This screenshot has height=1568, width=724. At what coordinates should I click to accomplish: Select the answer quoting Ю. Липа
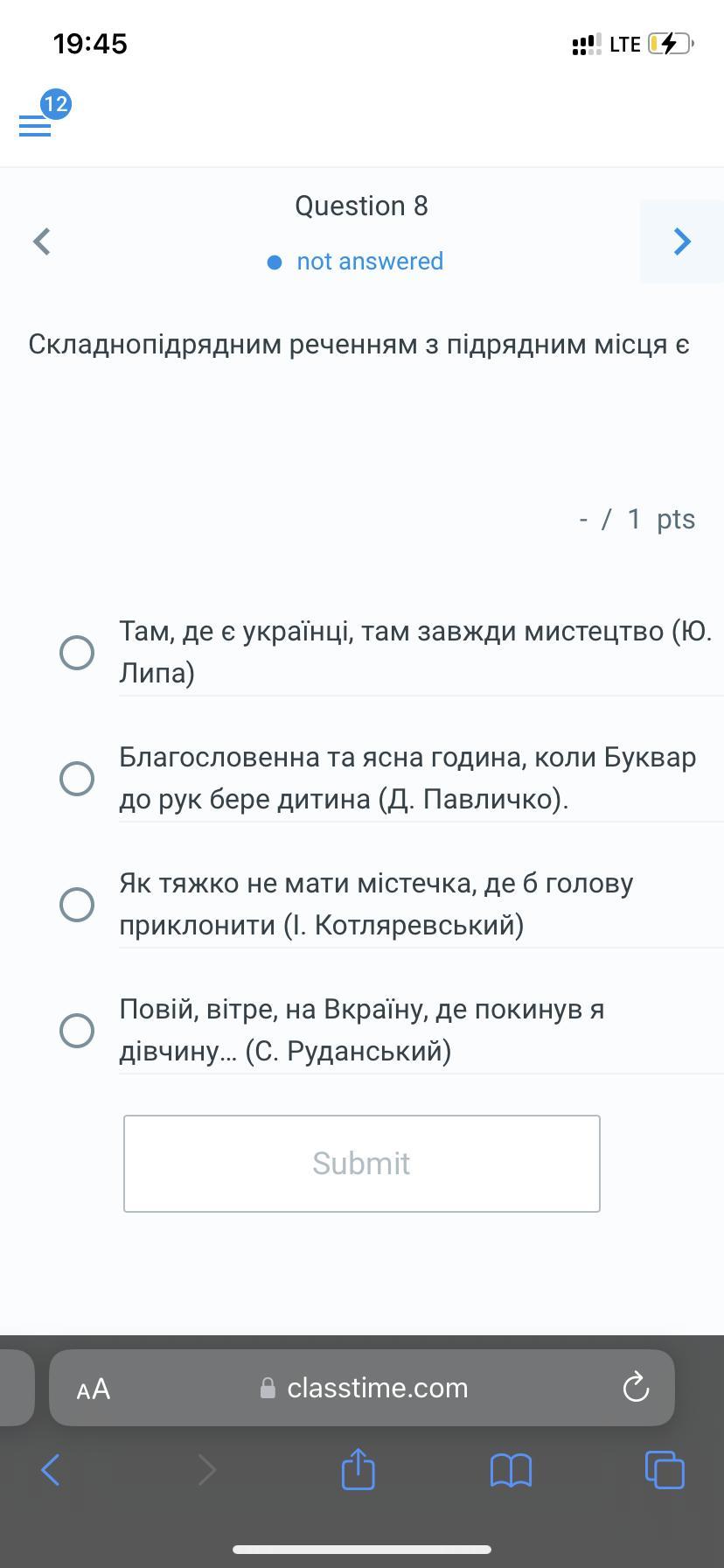pos(77,652)
